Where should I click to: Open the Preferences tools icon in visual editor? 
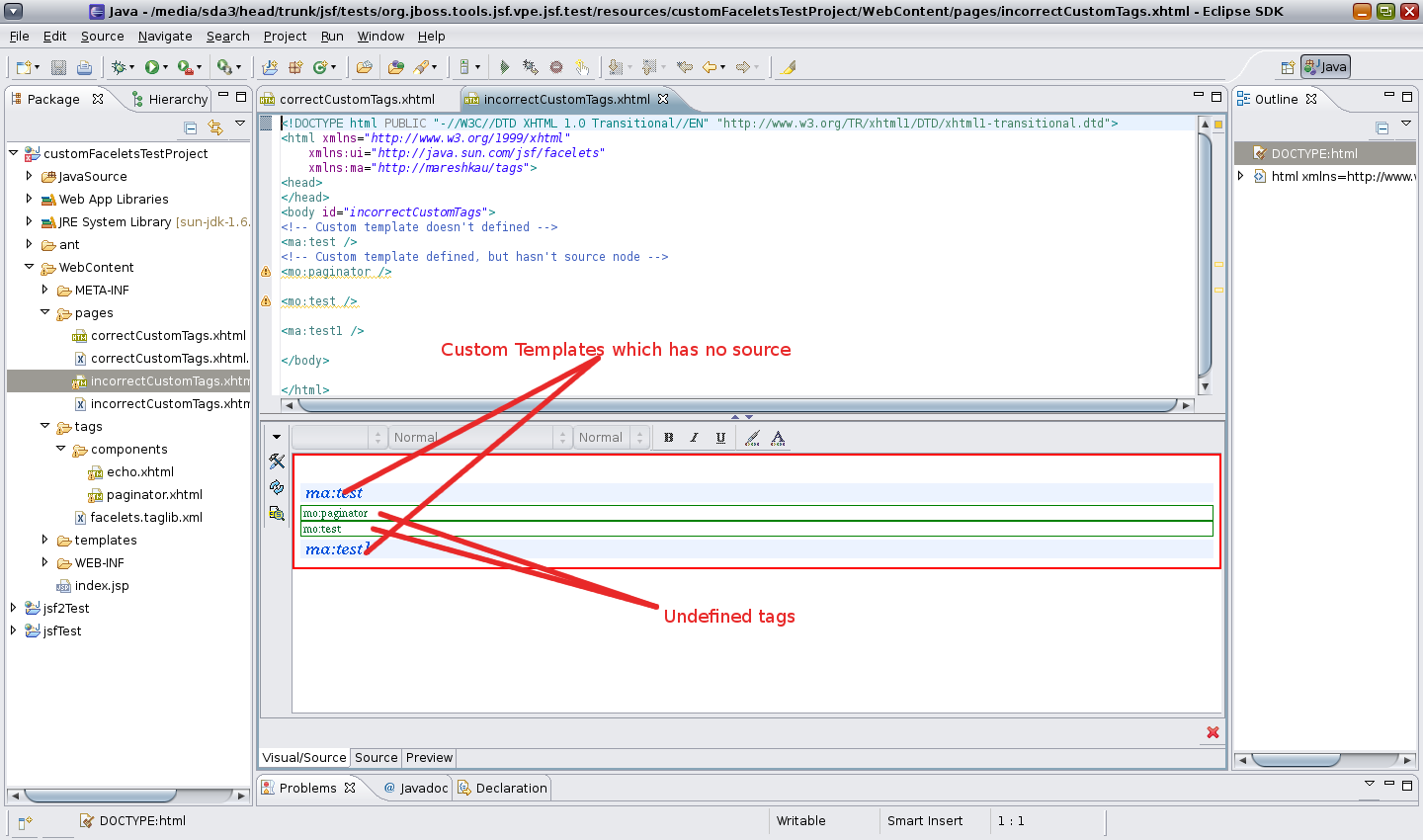pos(277,462)
